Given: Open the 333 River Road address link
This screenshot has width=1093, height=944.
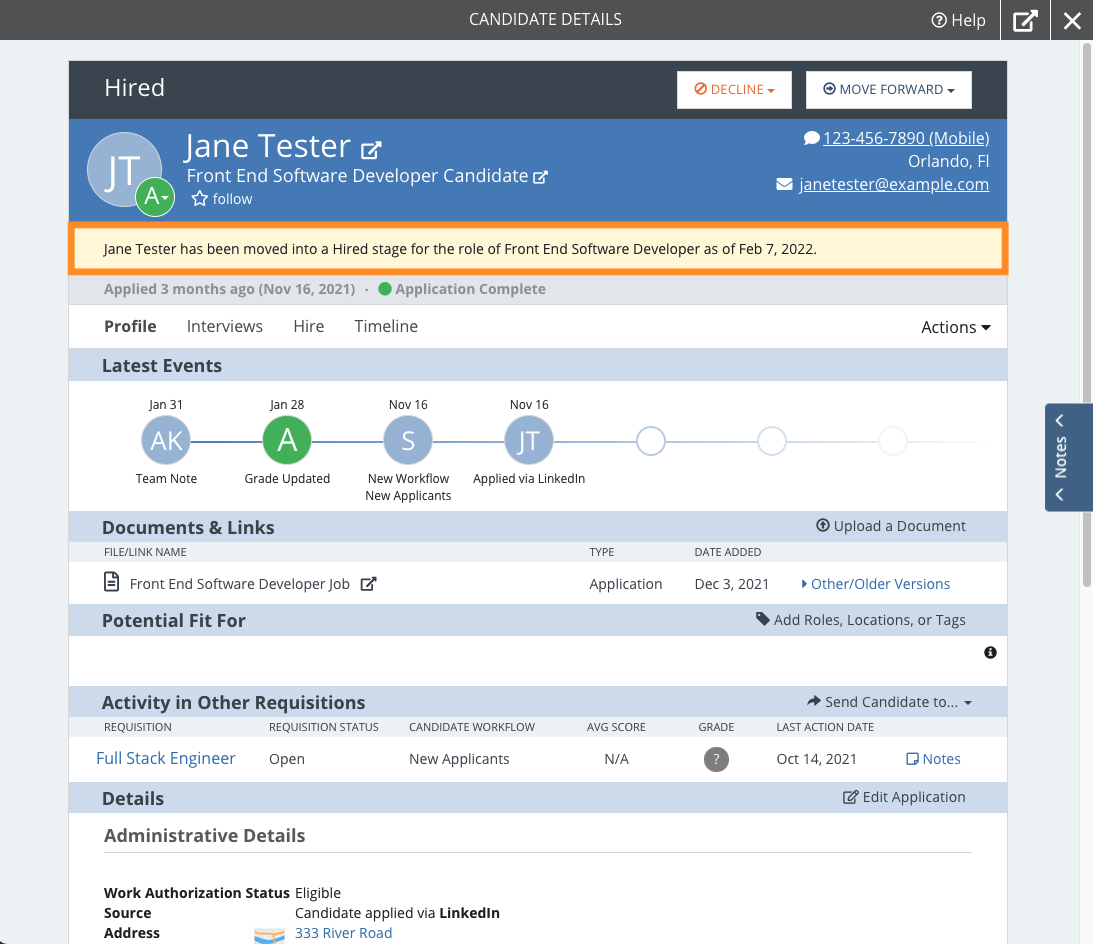Looking at the screenshot, I should tap(344, 933).
